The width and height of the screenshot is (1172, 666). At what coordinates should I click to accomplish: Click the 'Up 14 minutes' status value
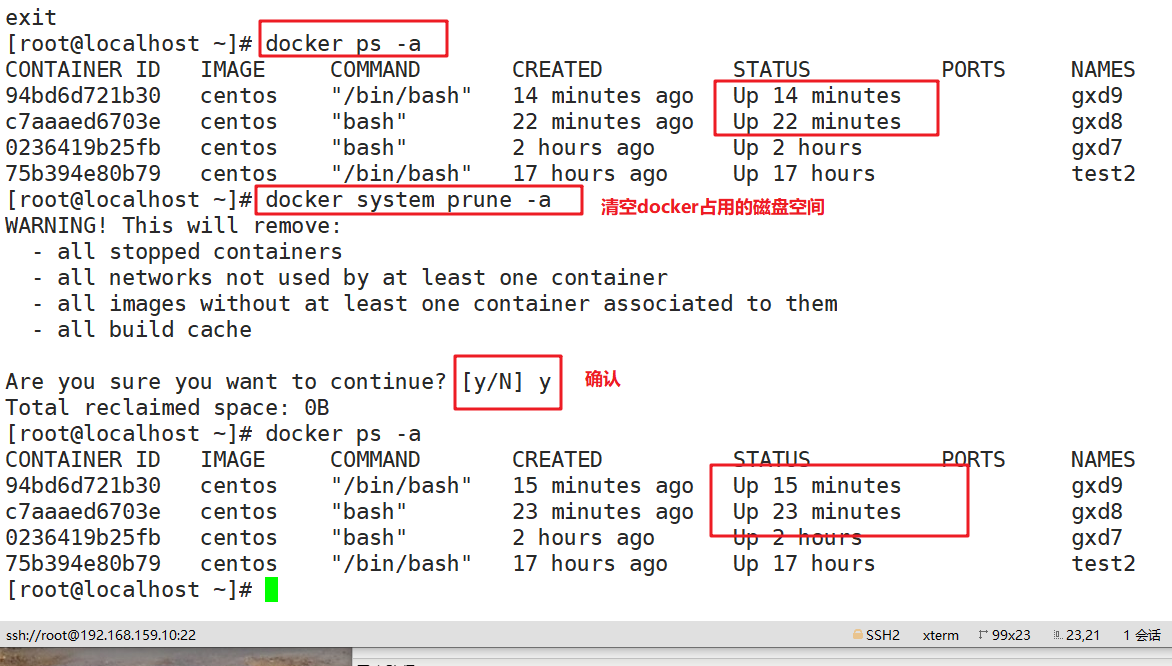coord(817,96)
